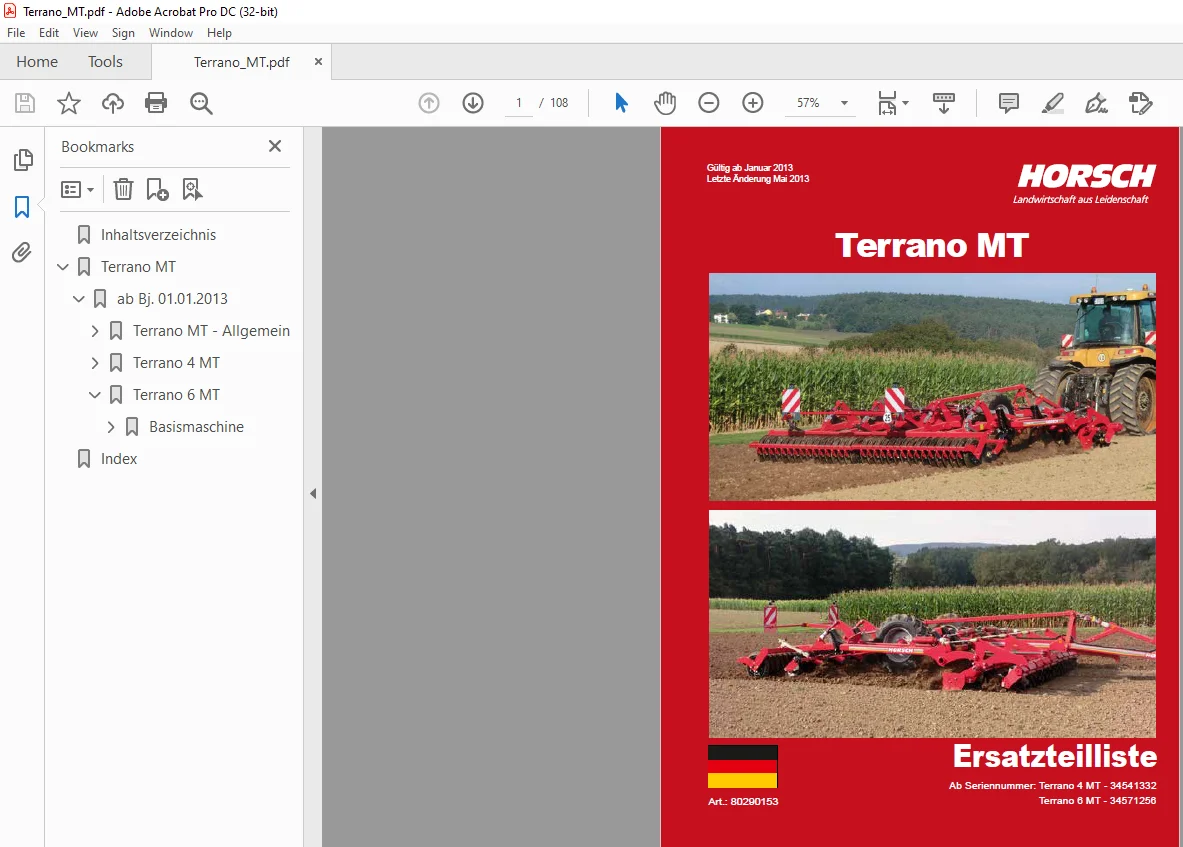Open the View menu
This screenshot has height=847, width=1183.
point(85,33)
